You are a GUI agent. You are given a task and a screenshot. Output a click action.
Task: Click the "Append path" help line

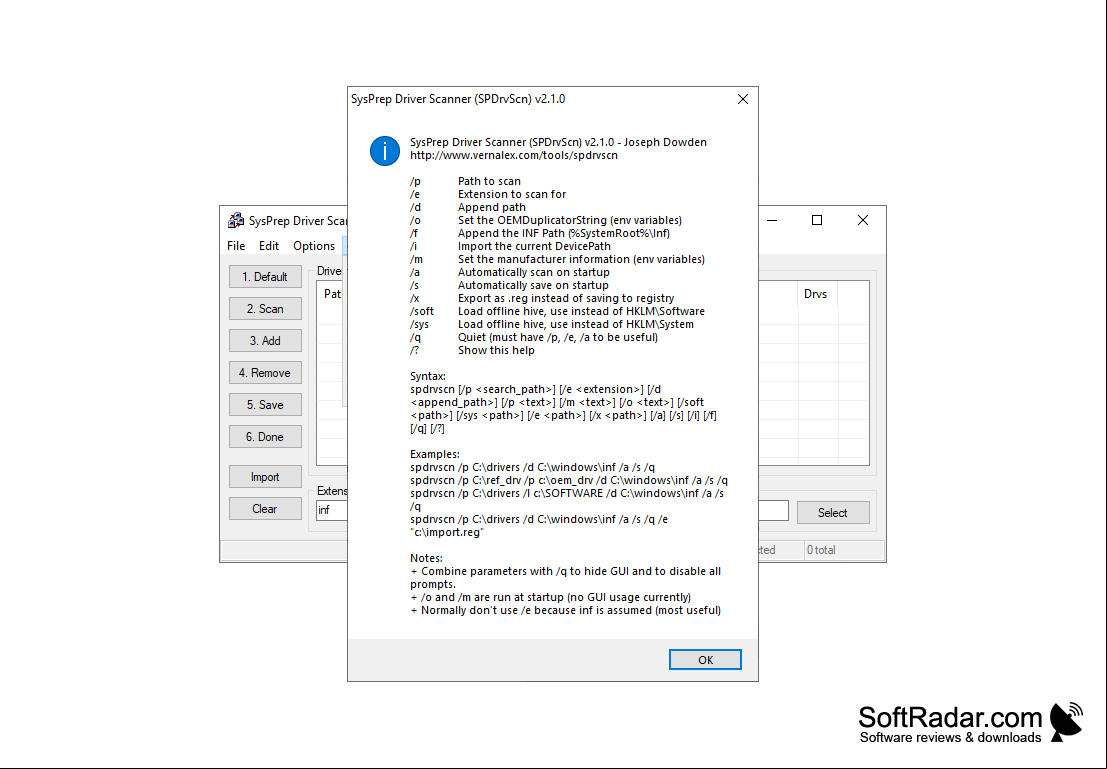pos(492,208)
